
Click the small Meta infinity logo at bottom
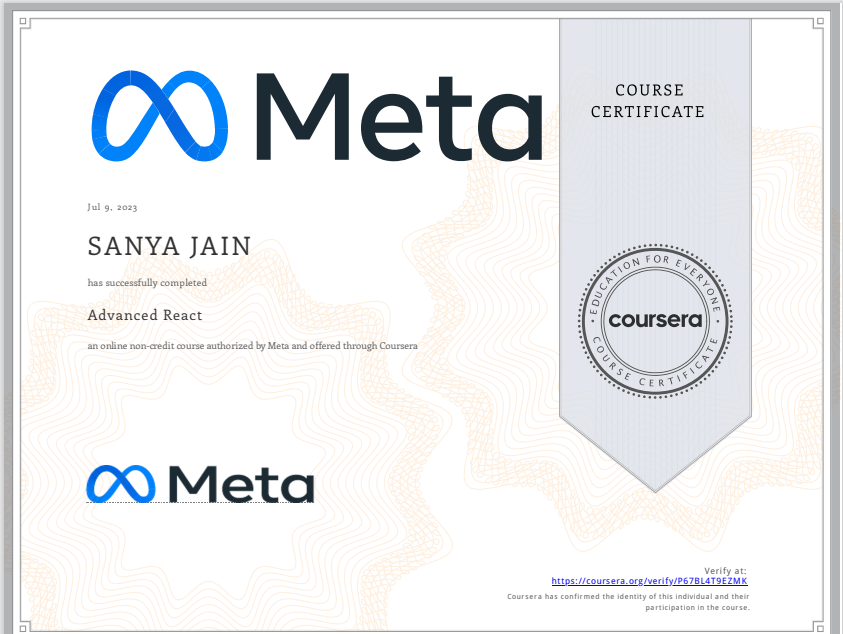pyautogui.click(x=121, y=484)
